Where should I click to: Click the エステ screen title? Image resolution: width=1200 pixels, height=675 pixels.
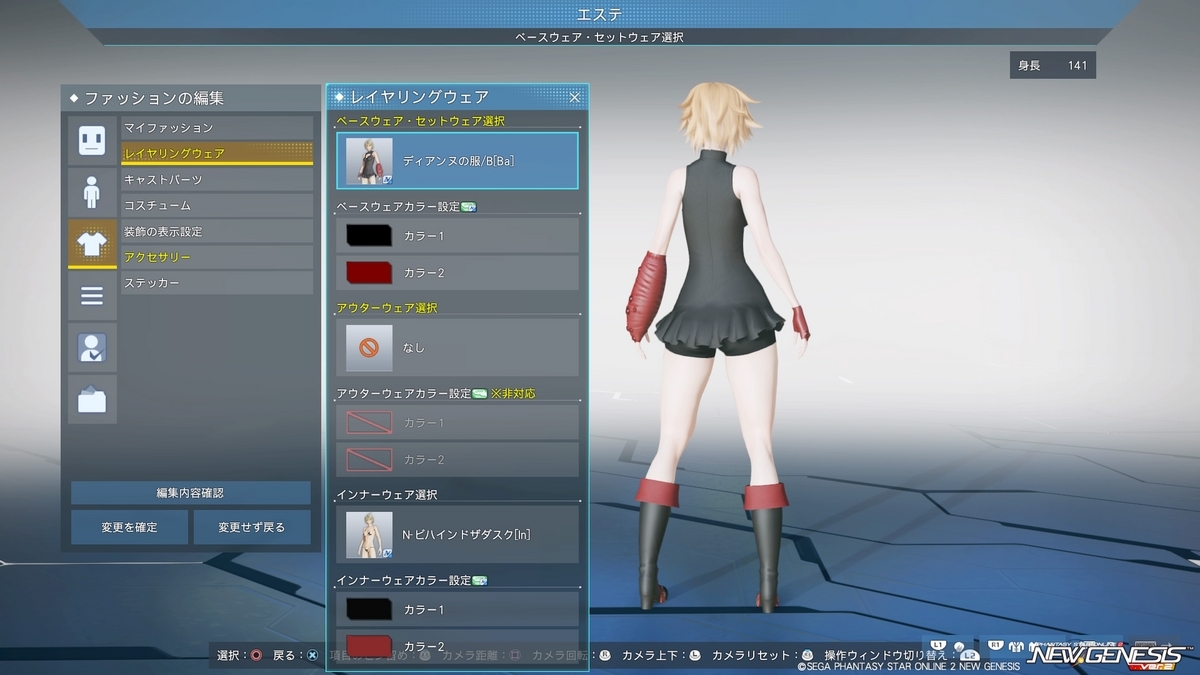click(x=600, y=14)
